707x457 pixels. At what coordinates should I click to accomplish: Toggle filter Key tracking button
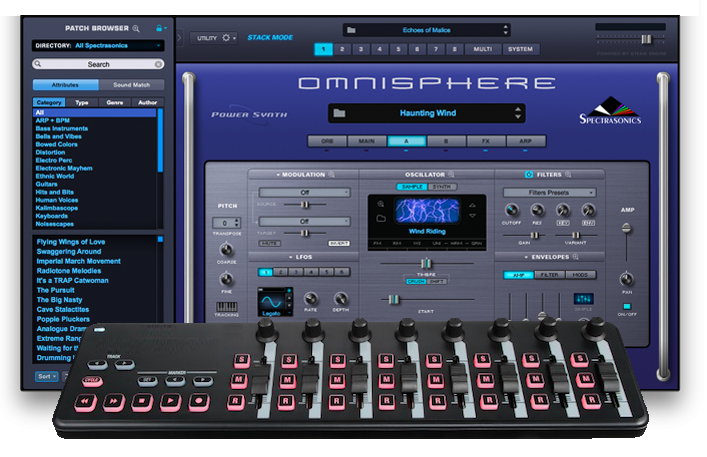tap(563, 223)
